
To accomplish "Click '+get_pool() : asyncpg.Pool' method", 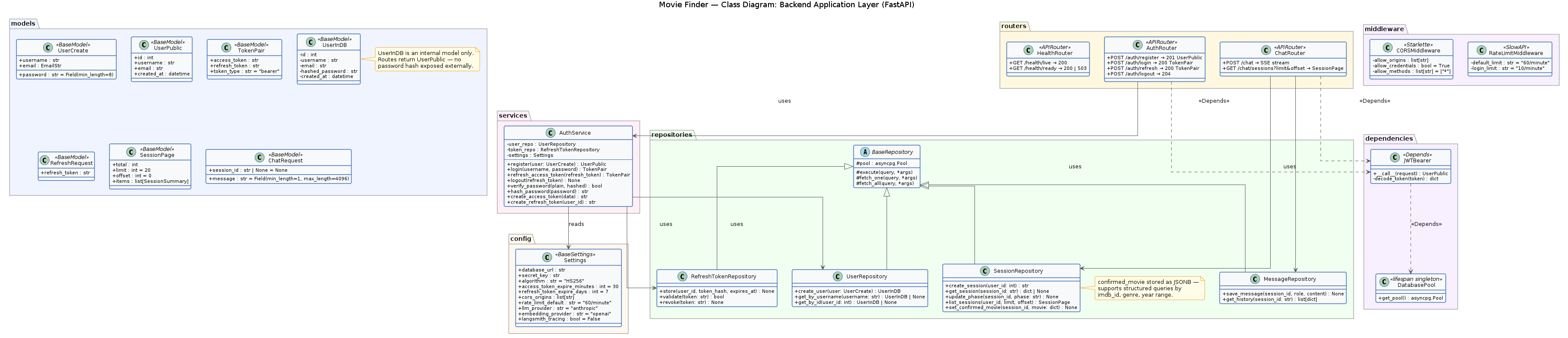I will pyautogui.click(x=1411, y=298).
